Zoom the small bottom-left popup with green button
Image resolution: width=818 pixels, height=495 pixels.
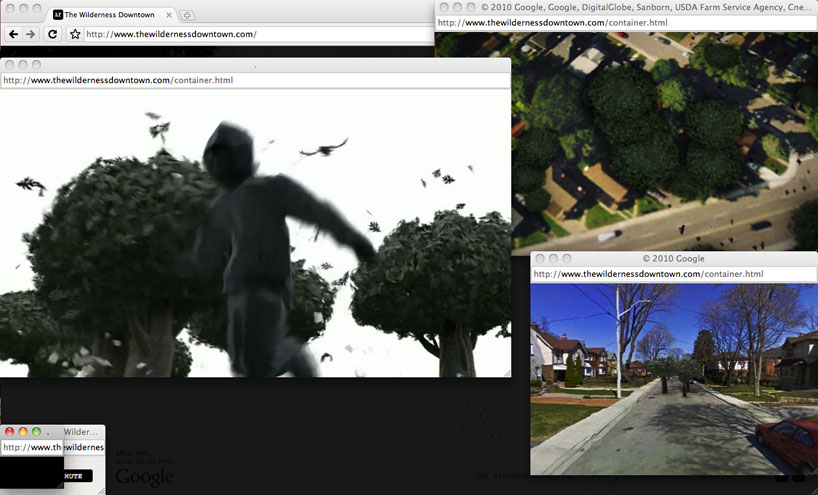[36, 431]
